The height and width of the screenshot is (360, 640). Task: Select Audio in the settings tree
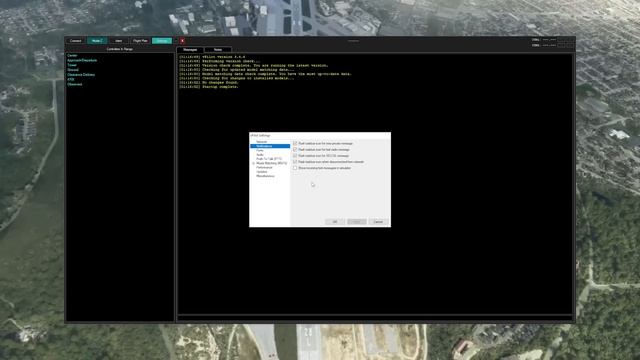260,155
